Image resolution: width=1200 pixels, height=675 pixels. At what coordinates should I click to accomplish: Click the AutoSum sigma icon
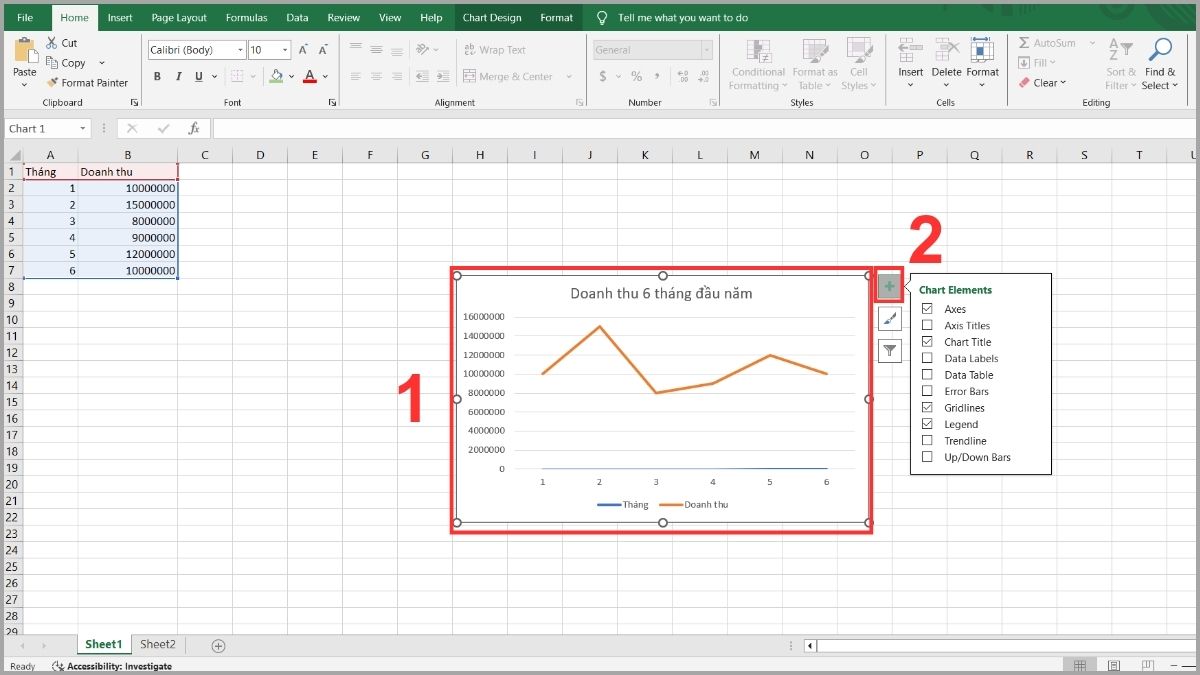[1024, 43]
